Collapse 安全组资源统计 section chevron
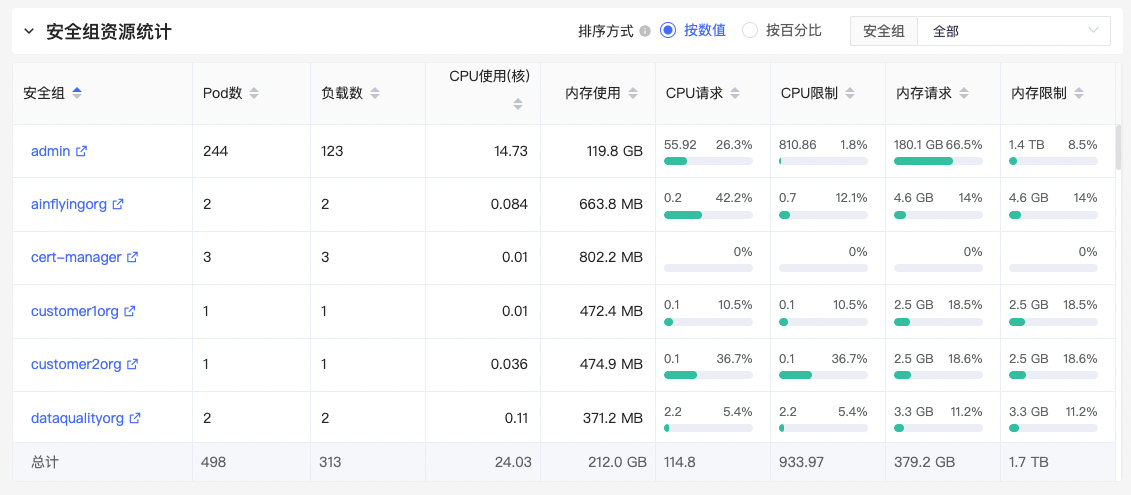 pyautogui.click(x=28, y=31)
